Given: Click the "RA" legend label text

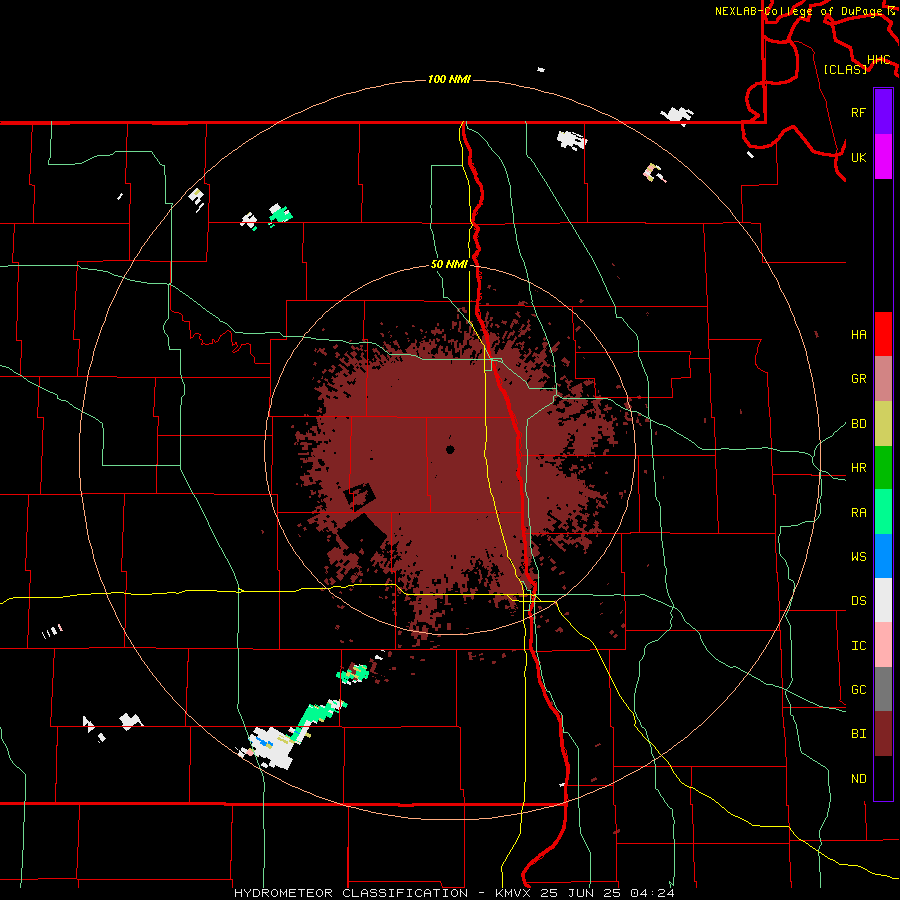Looking at the screenshot, I should (x=858, y=513).
